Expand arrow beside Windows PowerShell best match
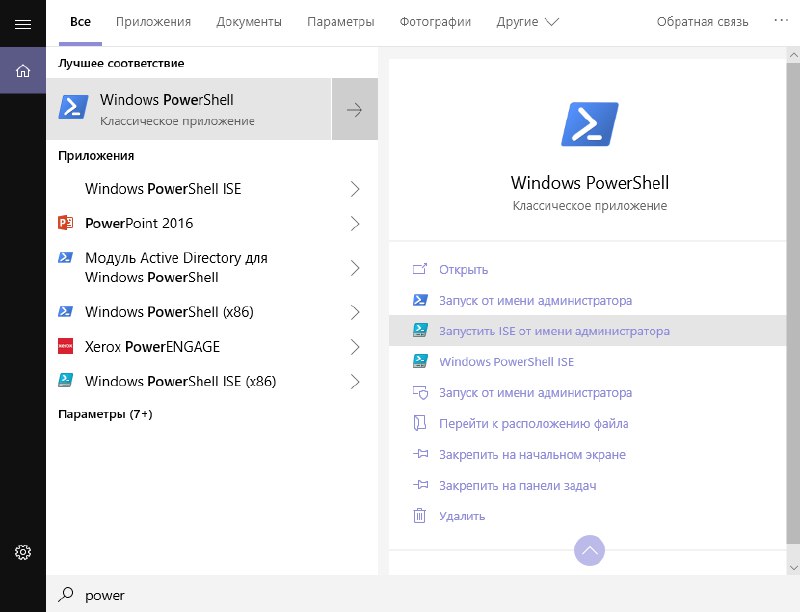 click(354, 110)
